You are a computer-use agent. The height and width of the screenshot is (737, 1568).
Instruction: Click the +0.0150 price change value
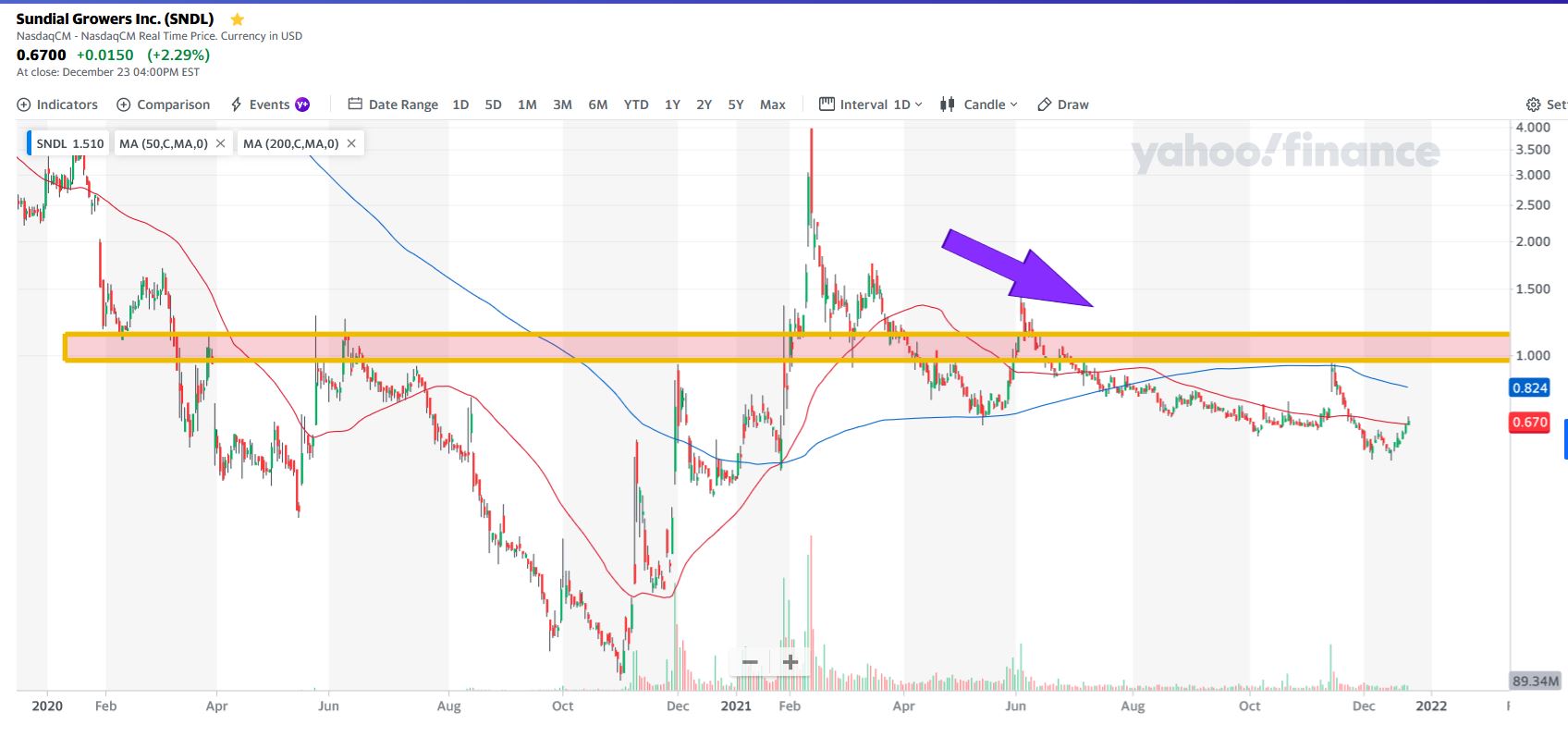(x=105, y=55)
